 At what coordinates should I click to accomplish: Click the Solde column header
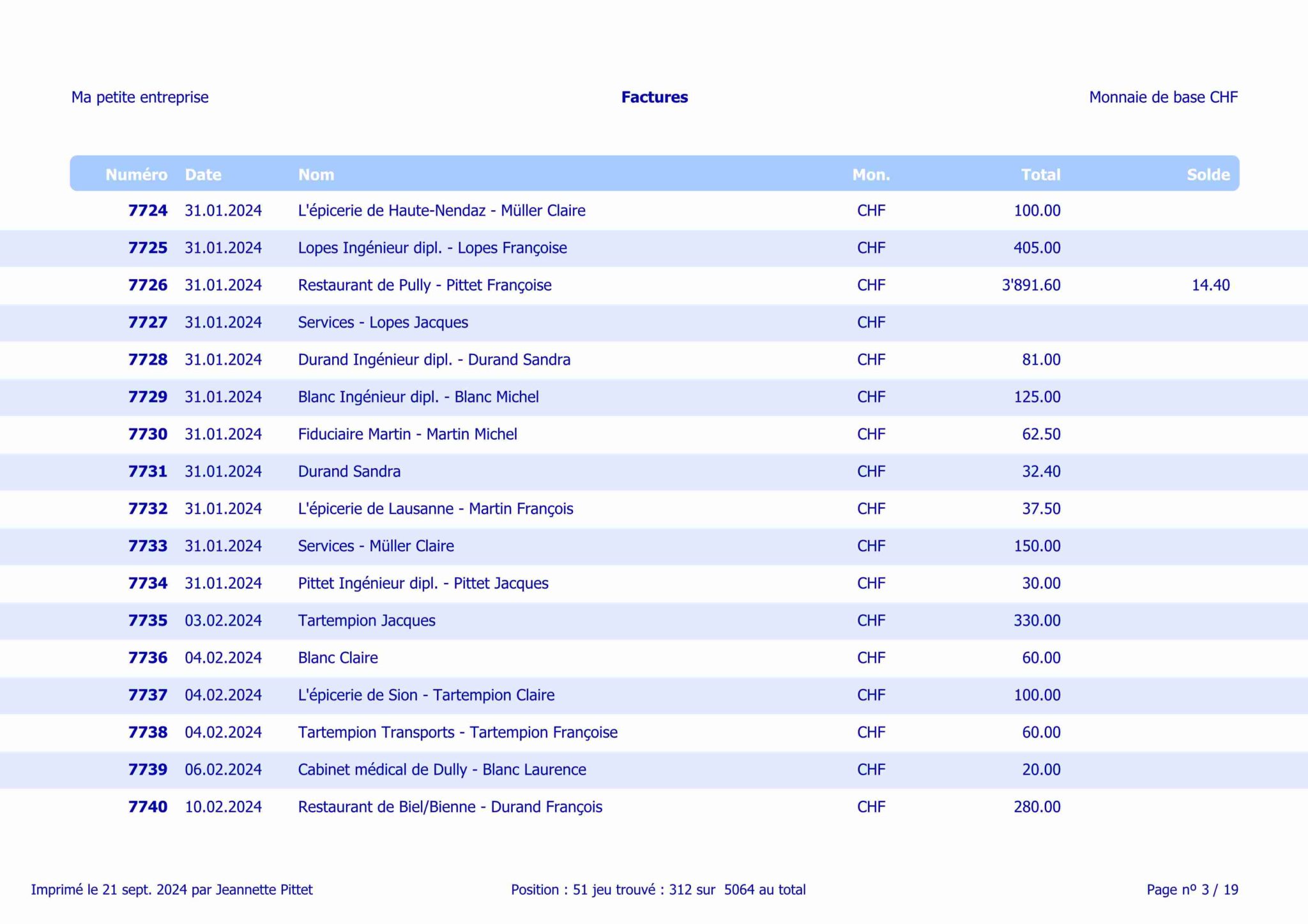coord(1207,174)
